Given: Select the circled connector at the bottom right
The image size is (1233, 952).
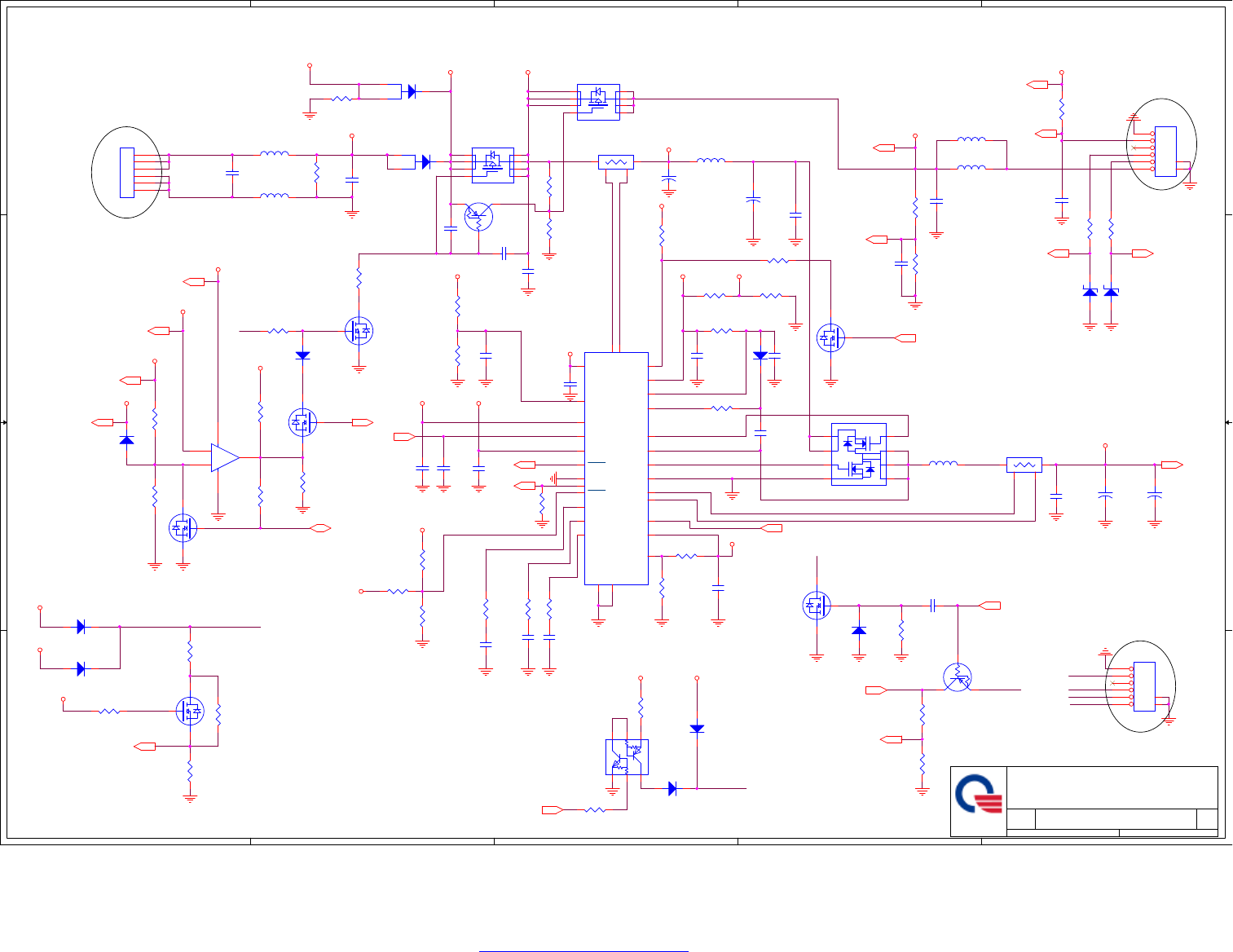Looking at the screenshot, I should point(1141,686).
